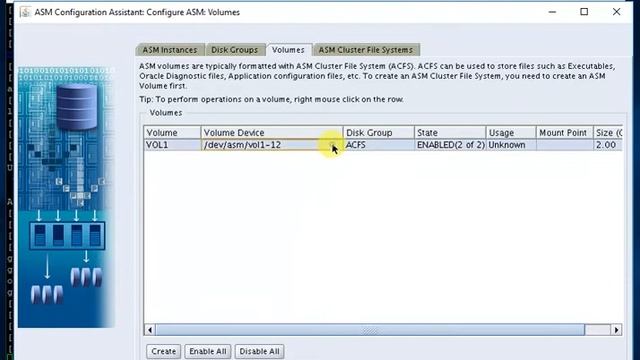The width and height of the screenshot is (640, 360).
Task: Click the Disable All button
Action: [x=259, y=351]
